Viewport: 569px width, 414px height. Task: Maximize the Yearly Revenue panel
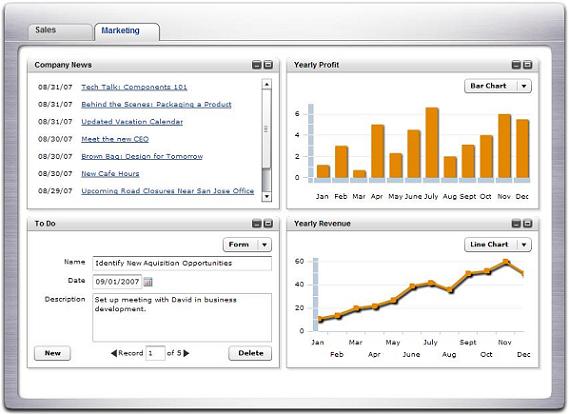[528, 224]
